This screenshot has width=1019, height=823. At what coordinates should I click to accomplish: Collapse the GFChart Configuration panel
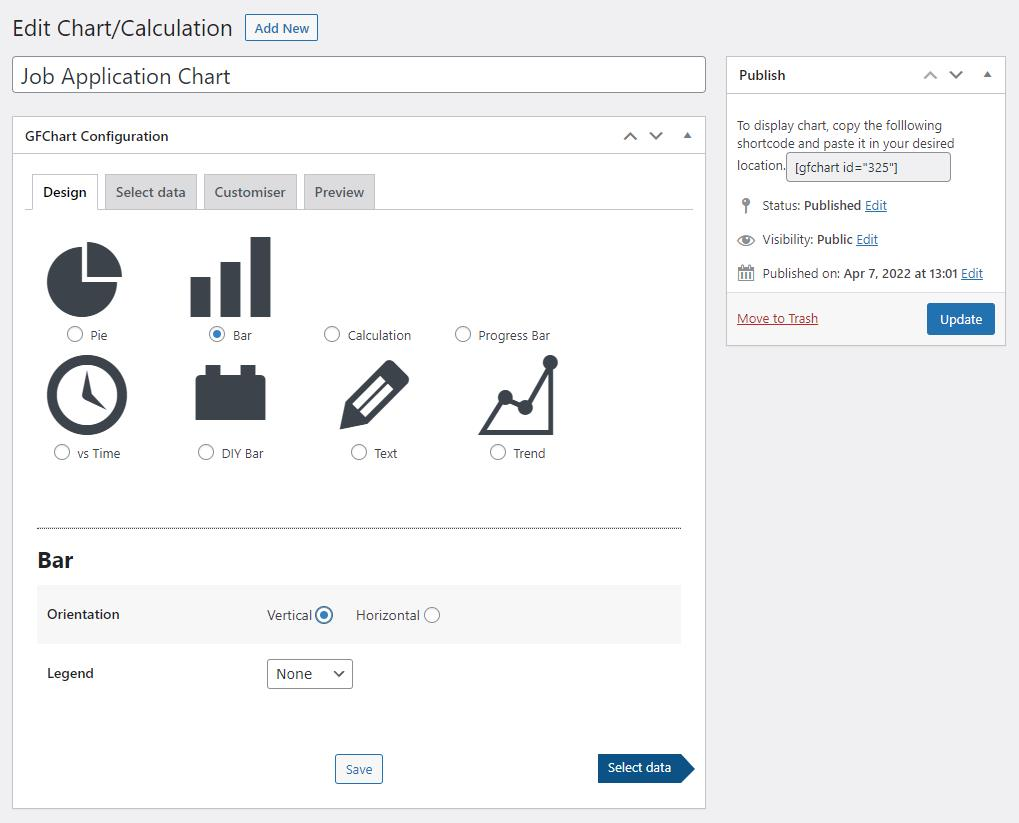point(688,135)
